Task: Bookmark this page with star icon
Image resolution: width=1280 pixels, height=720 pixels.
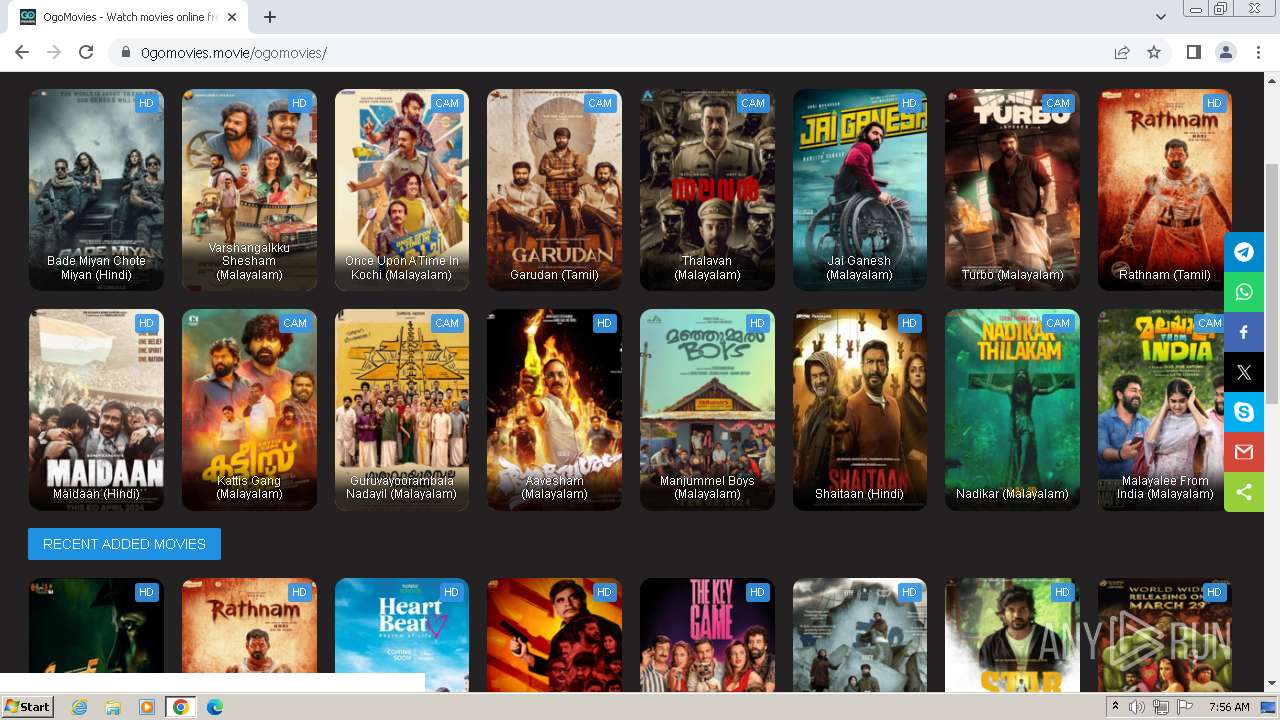Action: click(1154, 52)
